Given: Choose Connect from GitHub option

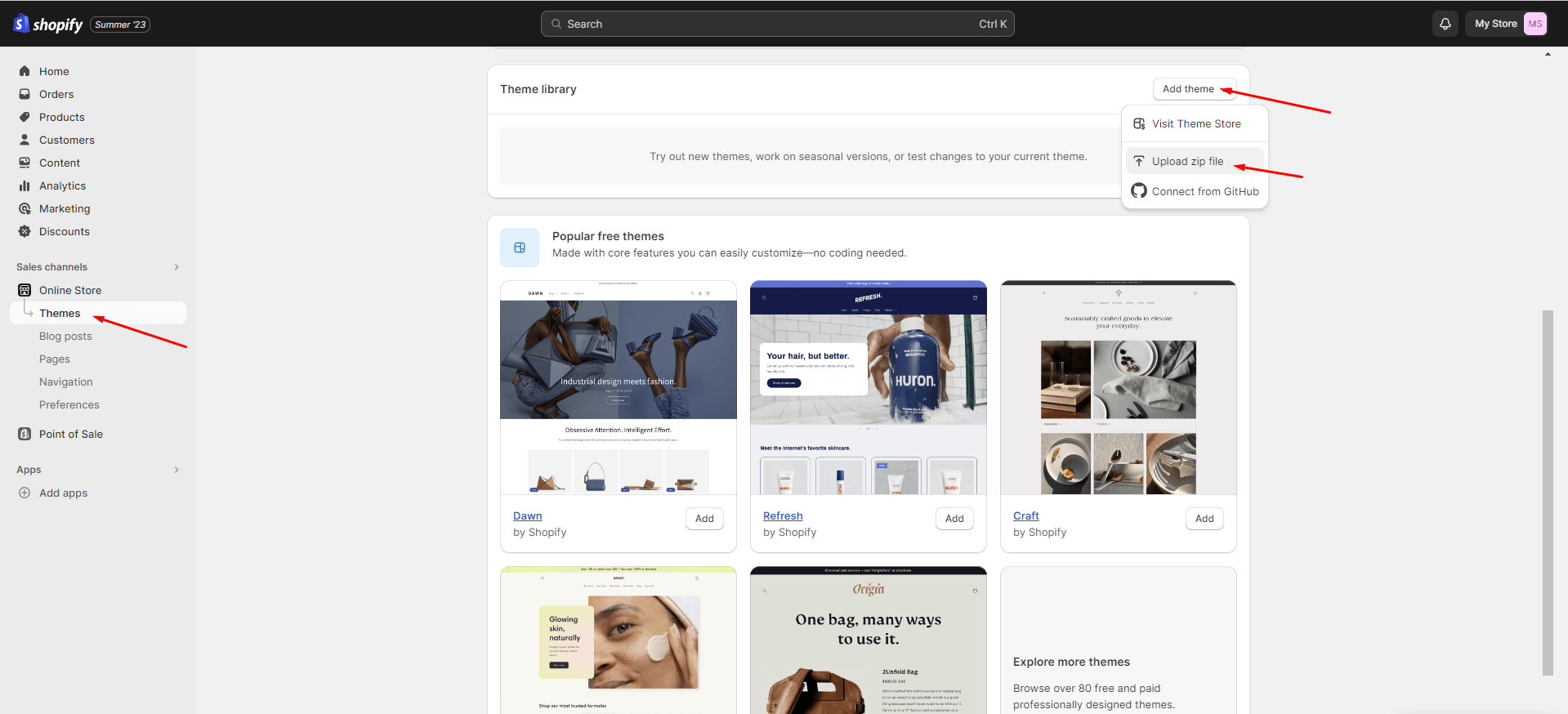Looking at the screenshot, I should point(1195,191).
